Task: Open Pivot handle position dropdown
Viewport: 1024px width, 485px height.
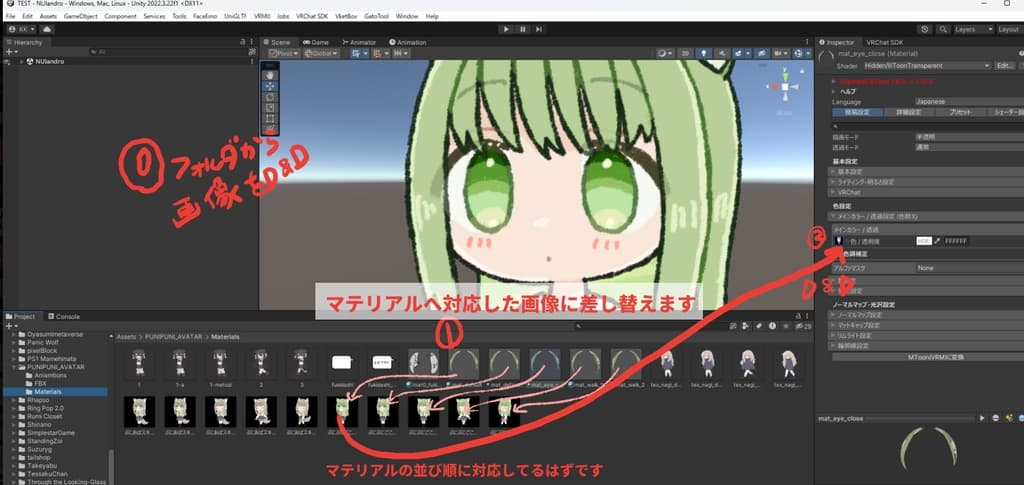Action: click(x=283, y=54)
